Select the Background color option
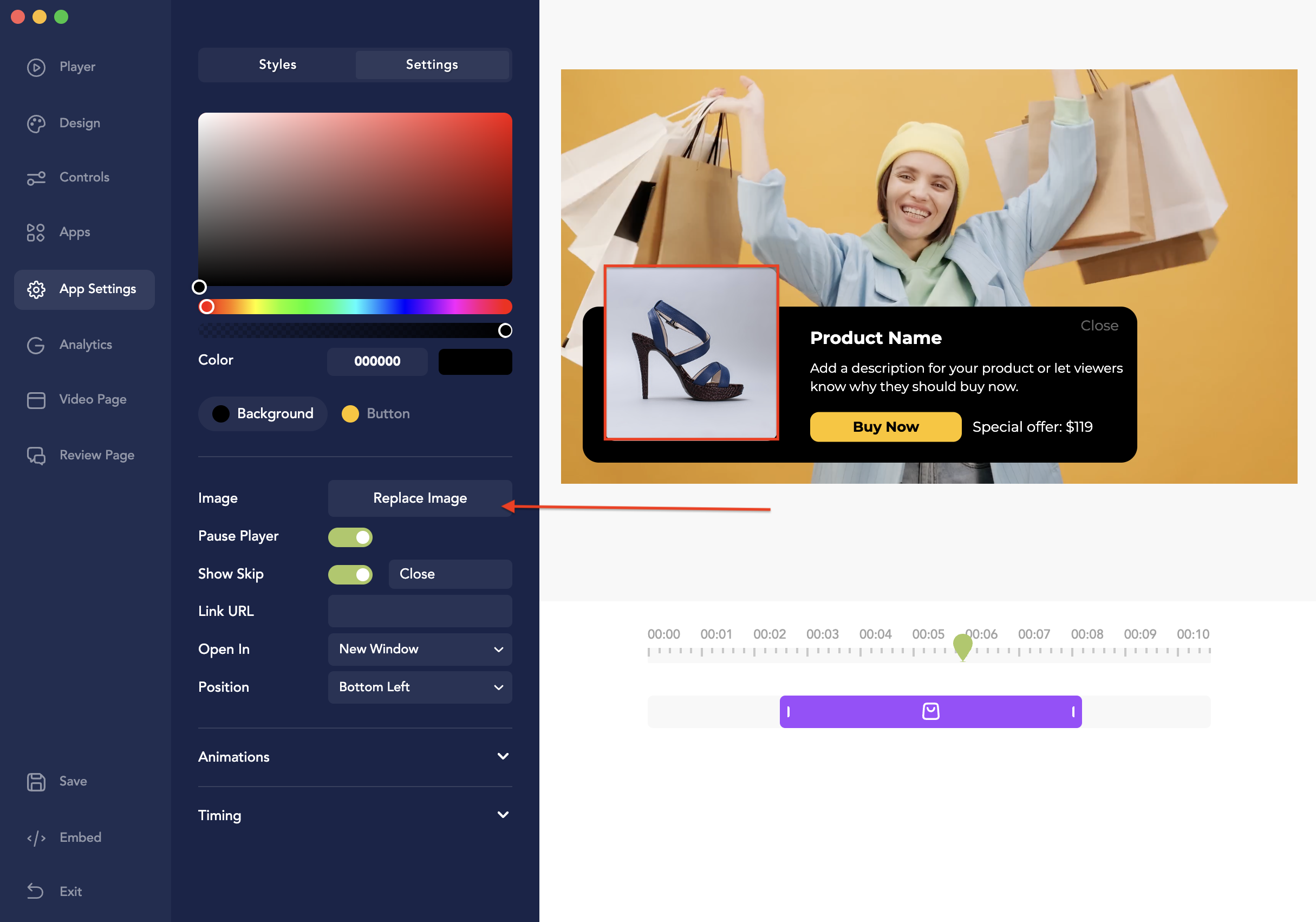The width and height of the screenshot is (1316, 922). coord(263,413)
